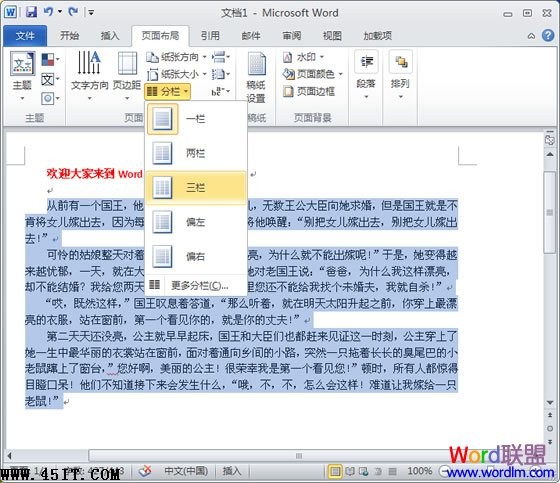Undo the last action
This screenshot has height=483, width=560.
point(48,12)
